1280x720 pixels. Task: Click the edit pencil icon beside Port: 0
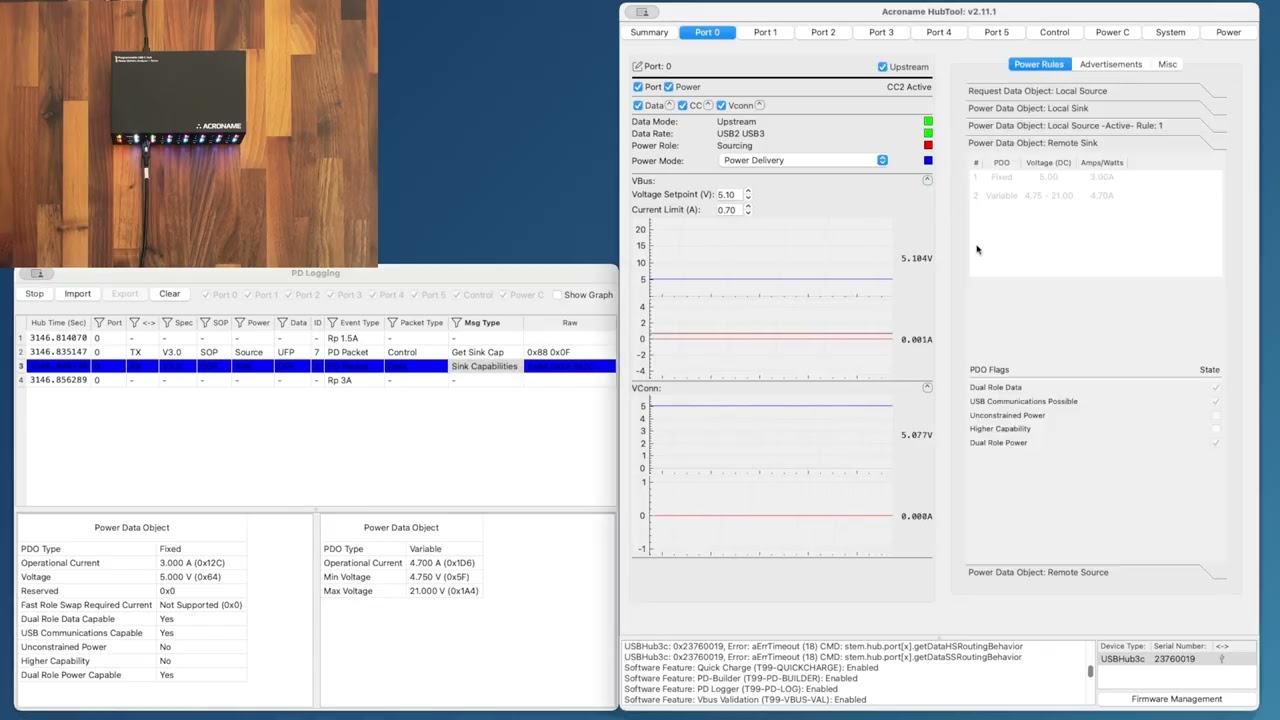pyautogui.click(x=637, y=66)
